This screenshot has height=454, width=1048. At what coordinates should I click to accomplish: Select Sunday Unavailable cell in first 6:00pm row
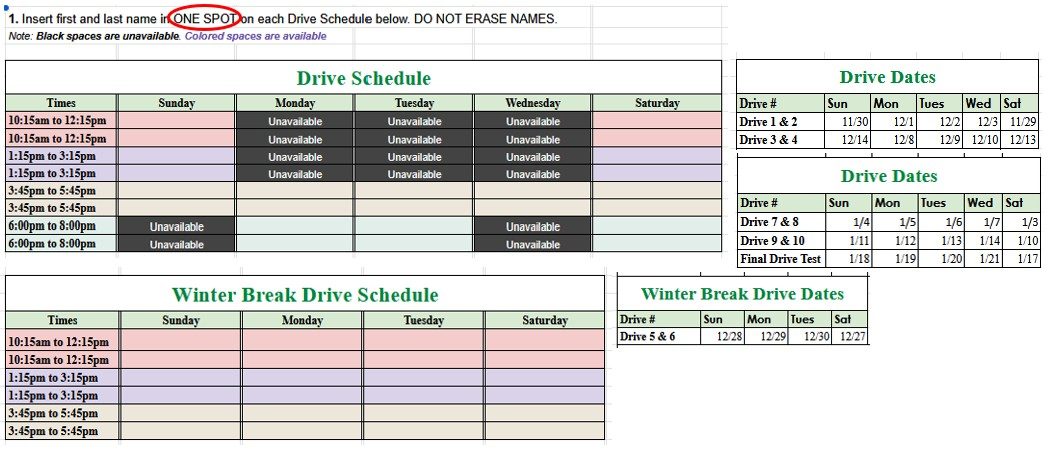pos(176,227)
